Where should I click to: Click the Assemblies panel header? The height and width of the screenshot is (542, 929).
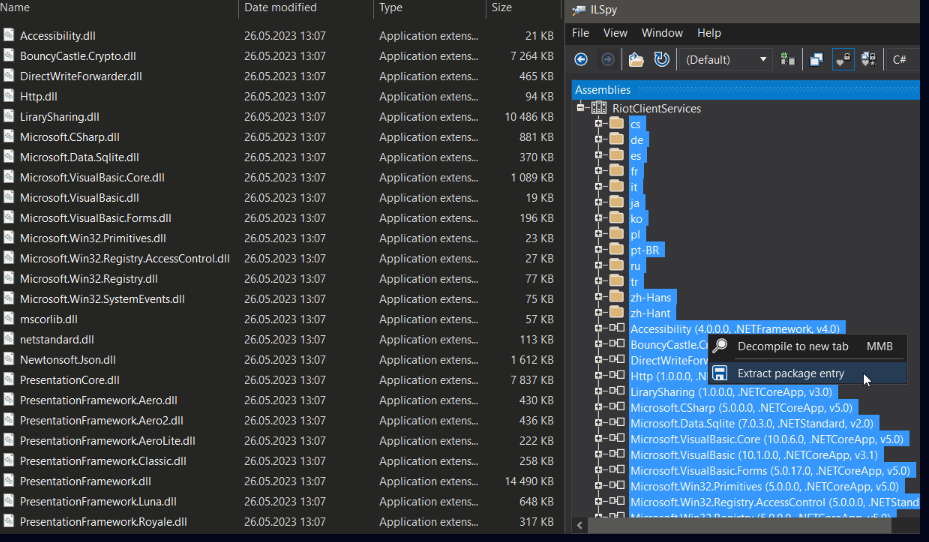[x=745, y=89]
